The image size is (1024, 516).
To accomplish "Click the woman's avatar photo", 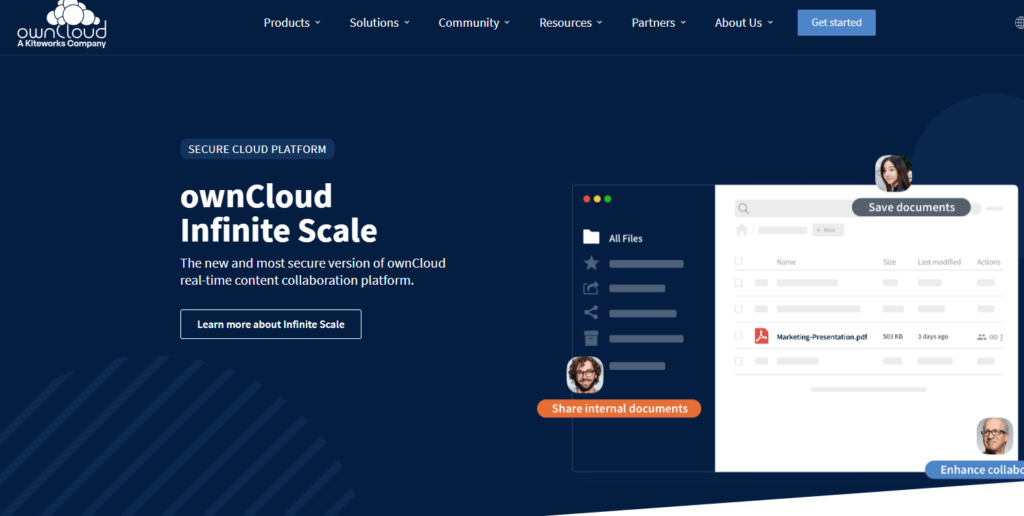I will tap(893, 173).
